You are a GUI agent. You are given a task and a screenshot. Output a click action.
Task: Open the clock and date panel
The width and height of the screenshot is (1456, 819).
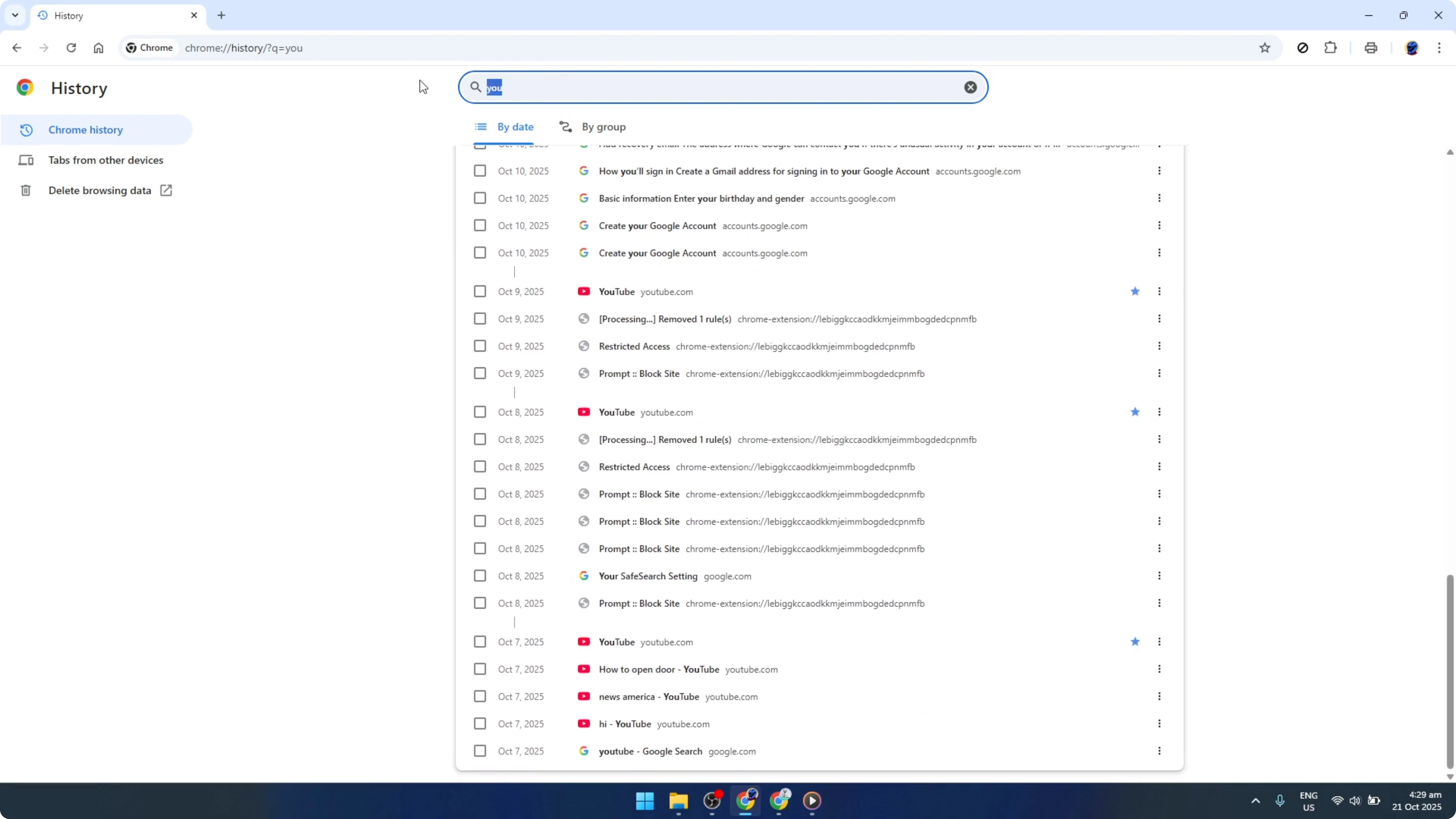(x=1416, y=800)
